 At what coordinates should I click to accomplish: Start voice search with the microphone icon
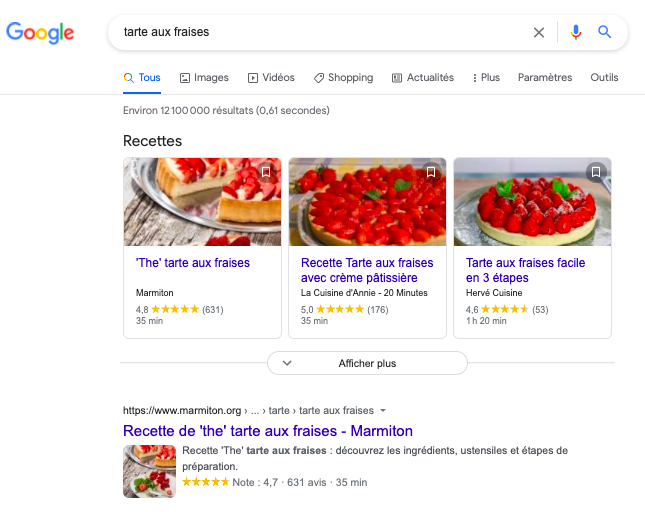[575, 32]
